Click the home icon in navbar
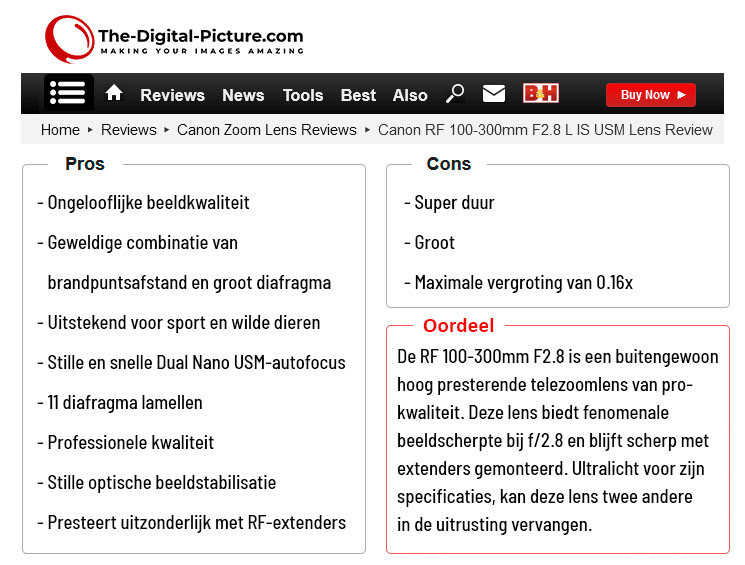Screen dimensions: 745x565 pyautogui.click(x=114, y=93)
